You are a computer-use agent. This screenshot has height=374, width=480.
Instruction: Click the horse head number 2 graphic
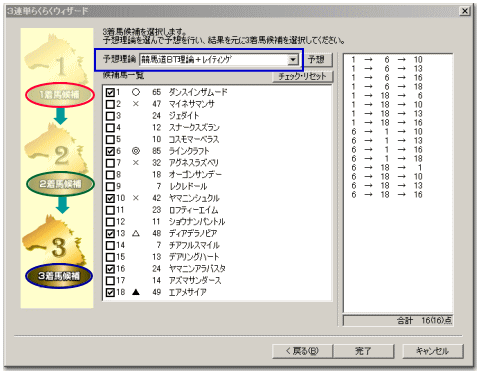[x=56, y=148]
